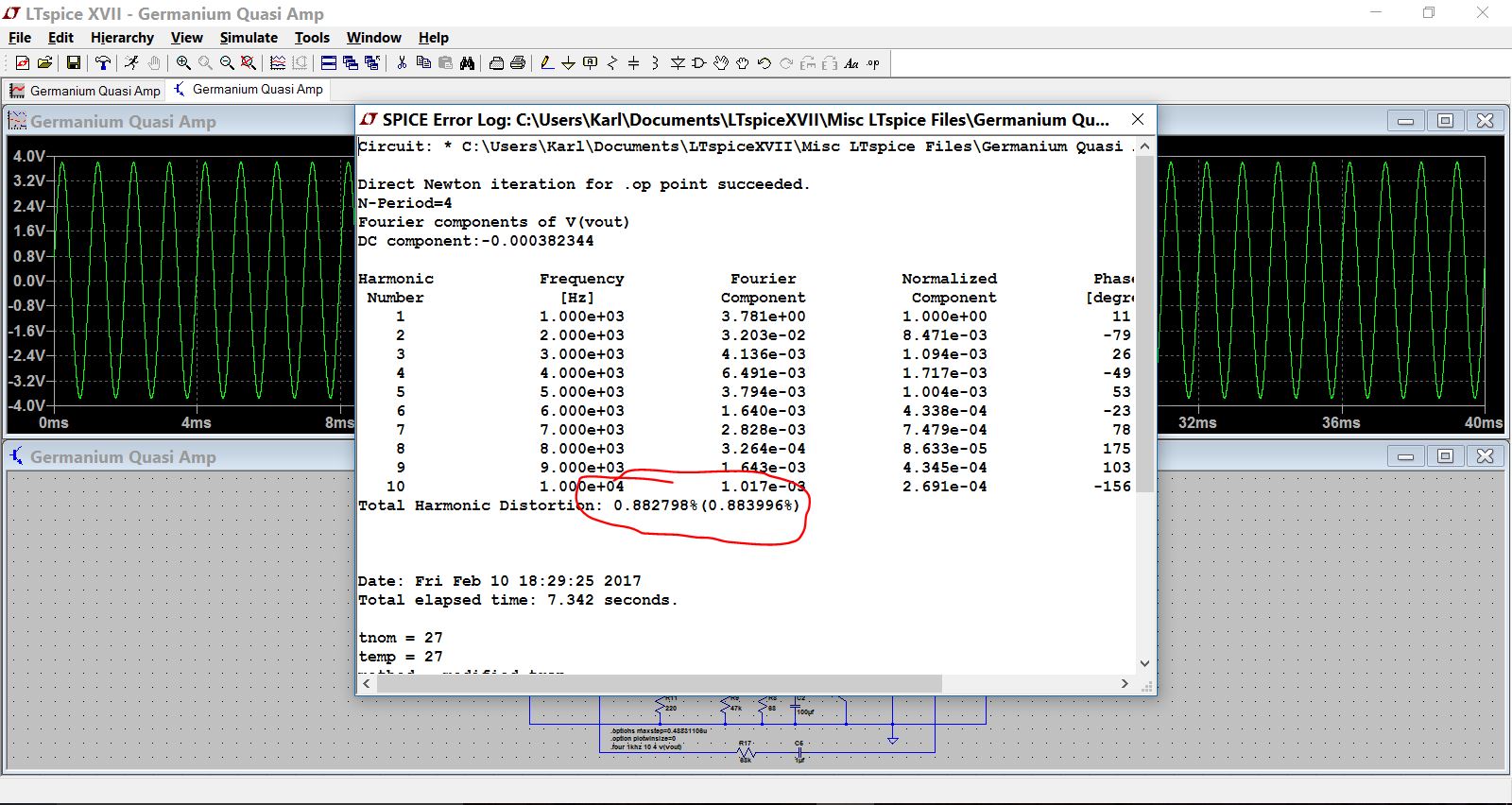
Task: Zoom out with the minus magnifier icon
Action: [227, 63]
